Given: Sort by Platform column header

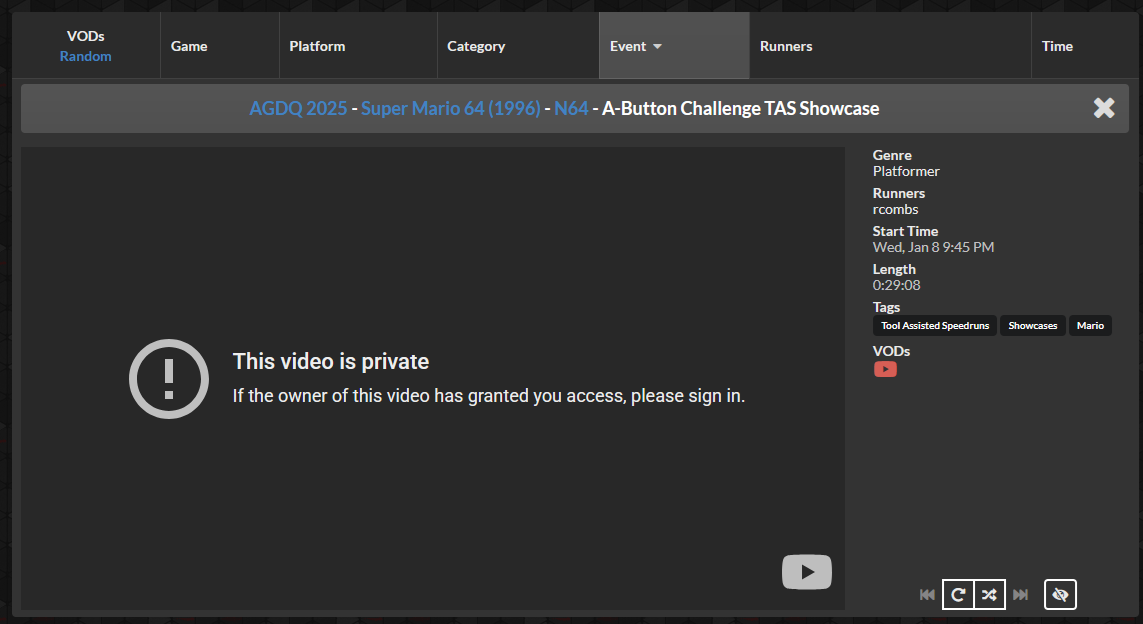Looking at the screenshot, I should (x=358, y=46).
